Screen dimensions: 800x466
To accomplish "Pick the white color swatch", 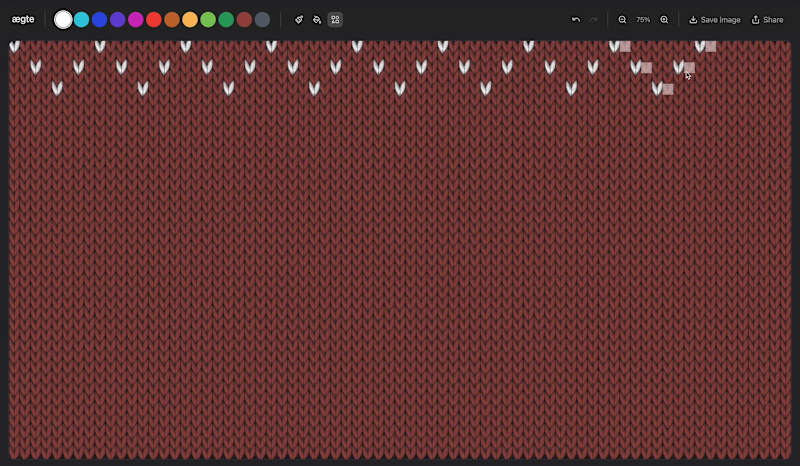I will [63, 19].
